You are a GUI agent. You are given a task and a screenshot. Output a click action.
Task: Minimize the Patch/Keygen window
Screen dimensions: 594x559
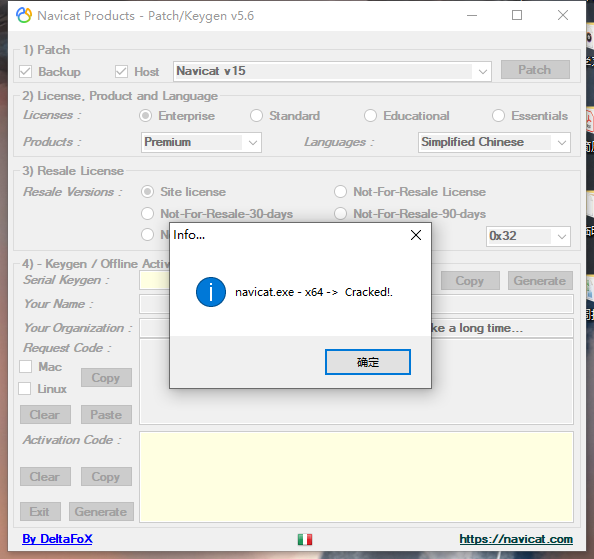coord(472,16)
